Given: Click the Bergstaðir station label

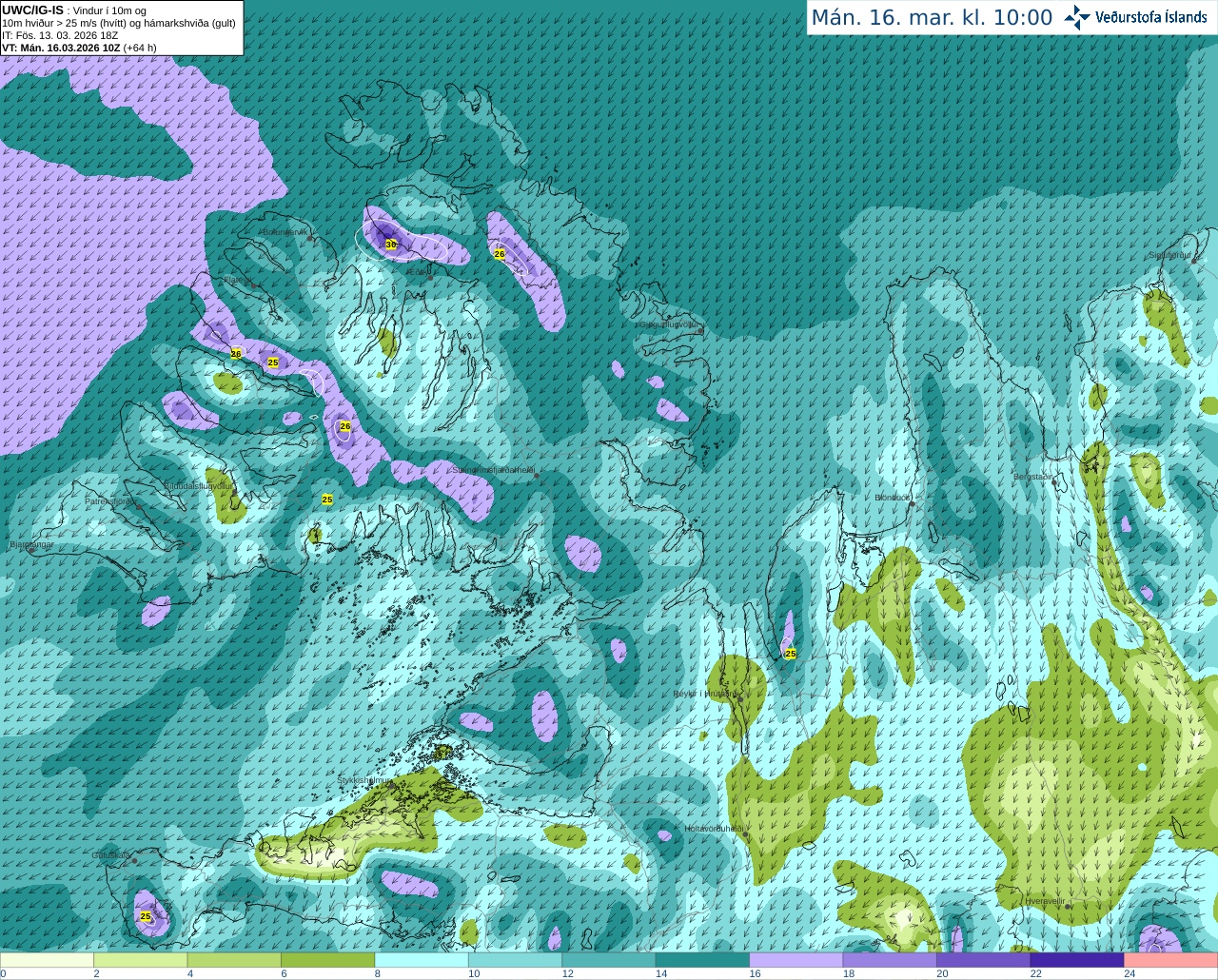Looking at the screenshot, I should [x=1033, y=477].
